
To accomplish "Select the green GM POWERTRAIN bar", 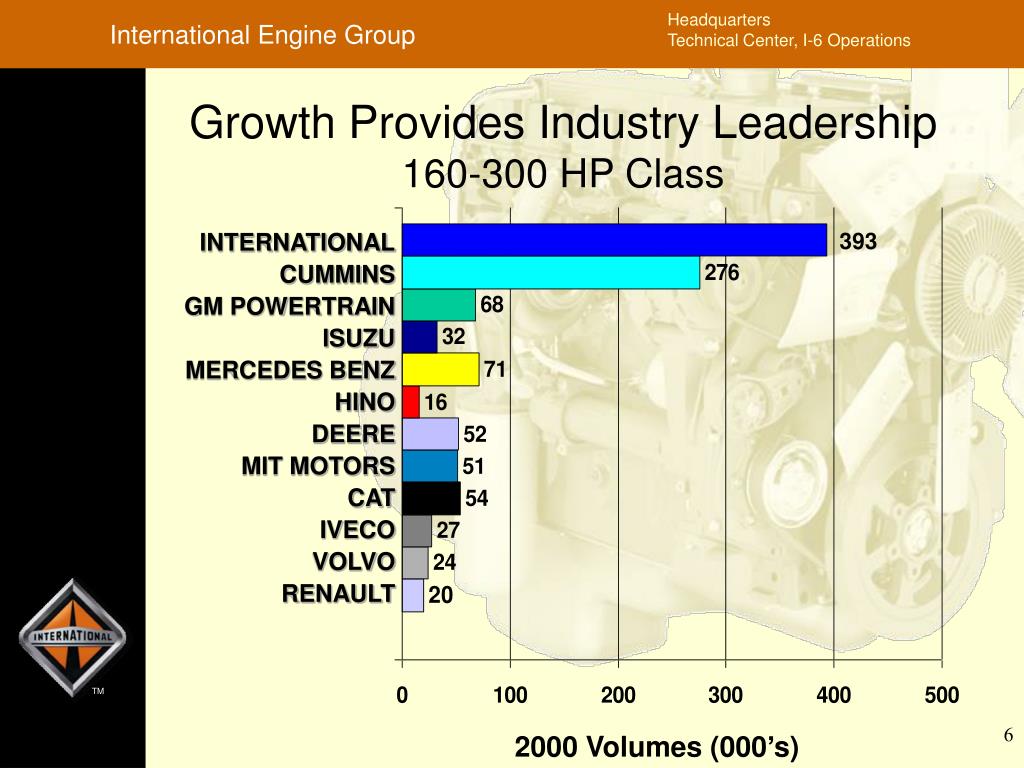I will (438, 305).
